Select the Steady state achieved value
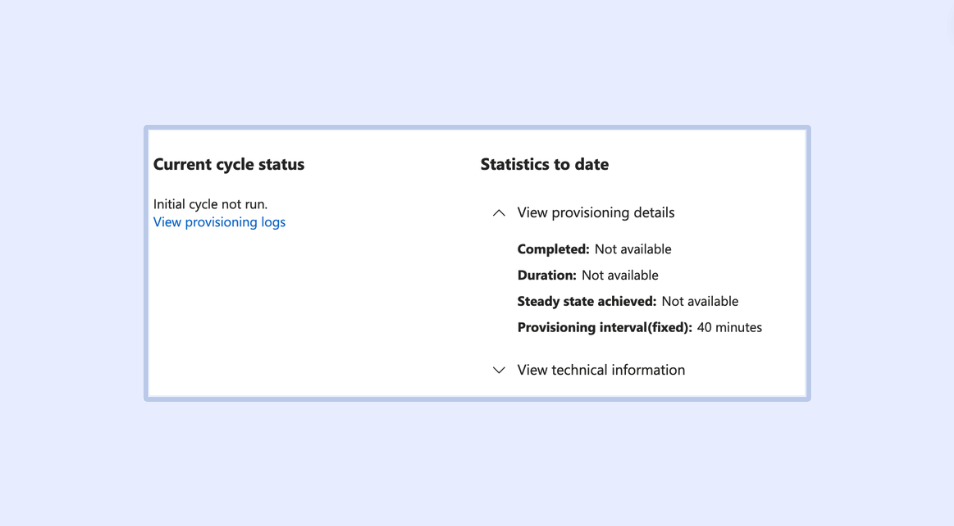This screenshot has width=954, height=526. (700, 301)
